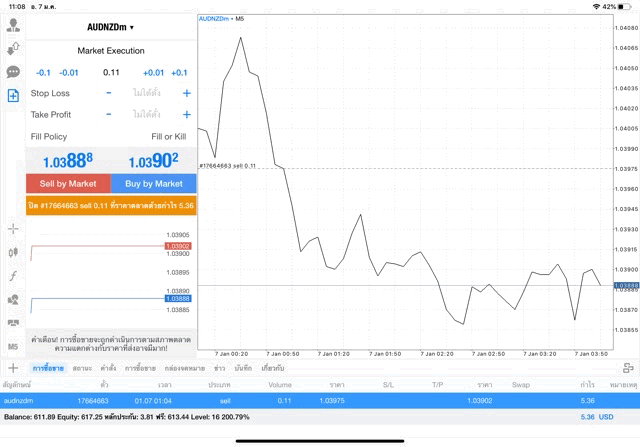Change the M5 timeframe in the sidebar
Viewport: 640px width, 447px height.
(x=13, y=346)
